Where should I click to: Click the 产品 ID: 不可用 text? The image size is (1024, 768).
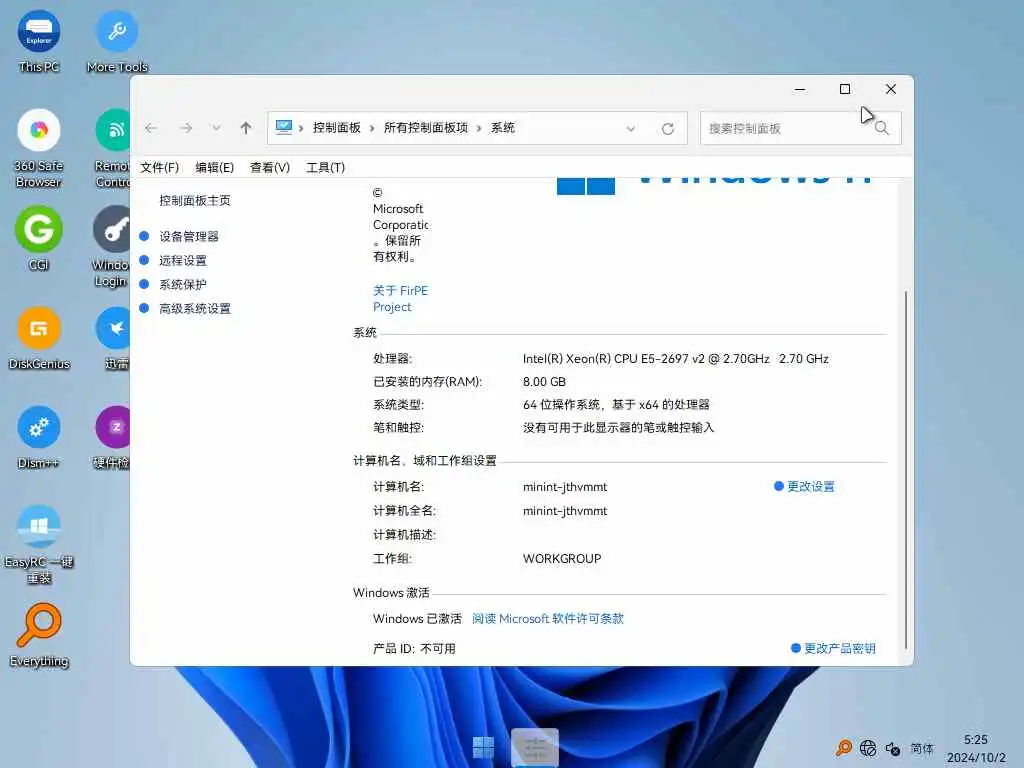pos(414,648)
